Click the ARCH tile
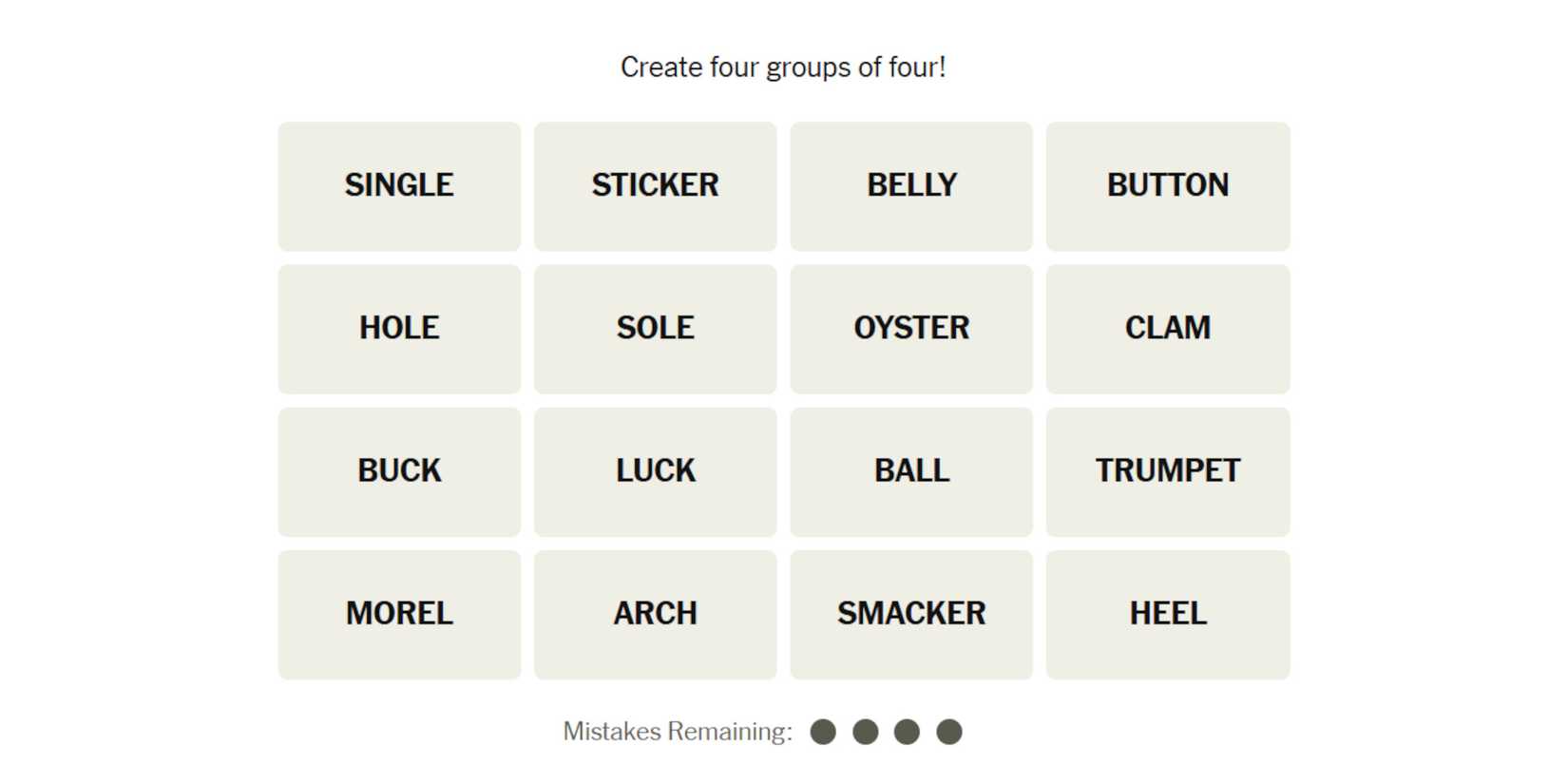The height and width of the screenshot is (784, 1568). click(655, 614)
